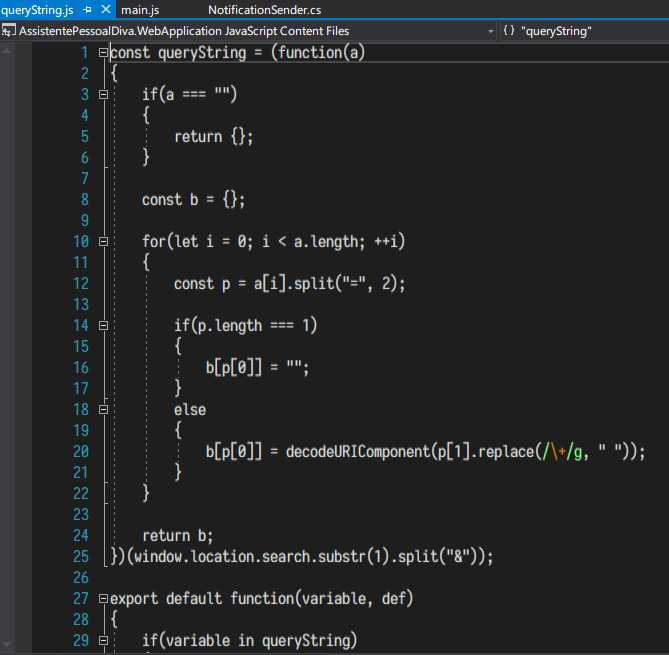Close the queryString.js tab

(107, 10)
